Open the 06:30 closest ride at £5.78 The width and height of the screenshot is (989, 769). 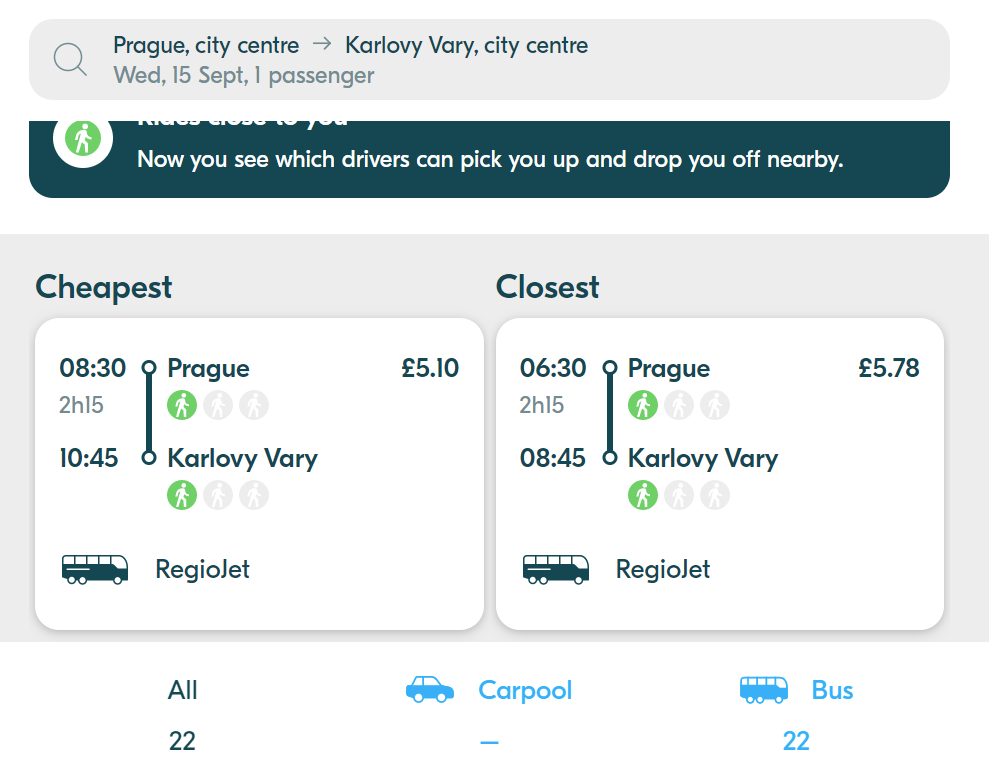pyautogui.click(x=720, y=474)
